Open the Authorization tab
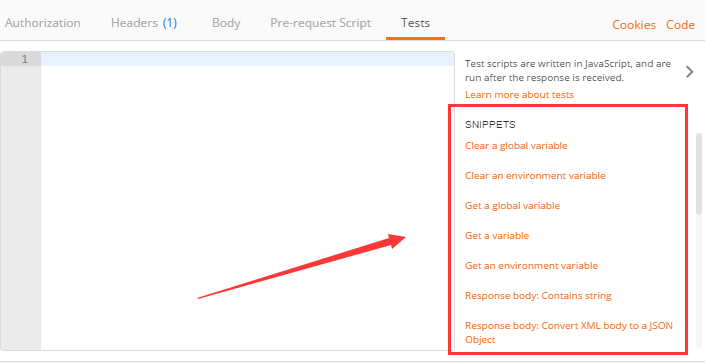 pyautogui.click(x=43, y=23)
